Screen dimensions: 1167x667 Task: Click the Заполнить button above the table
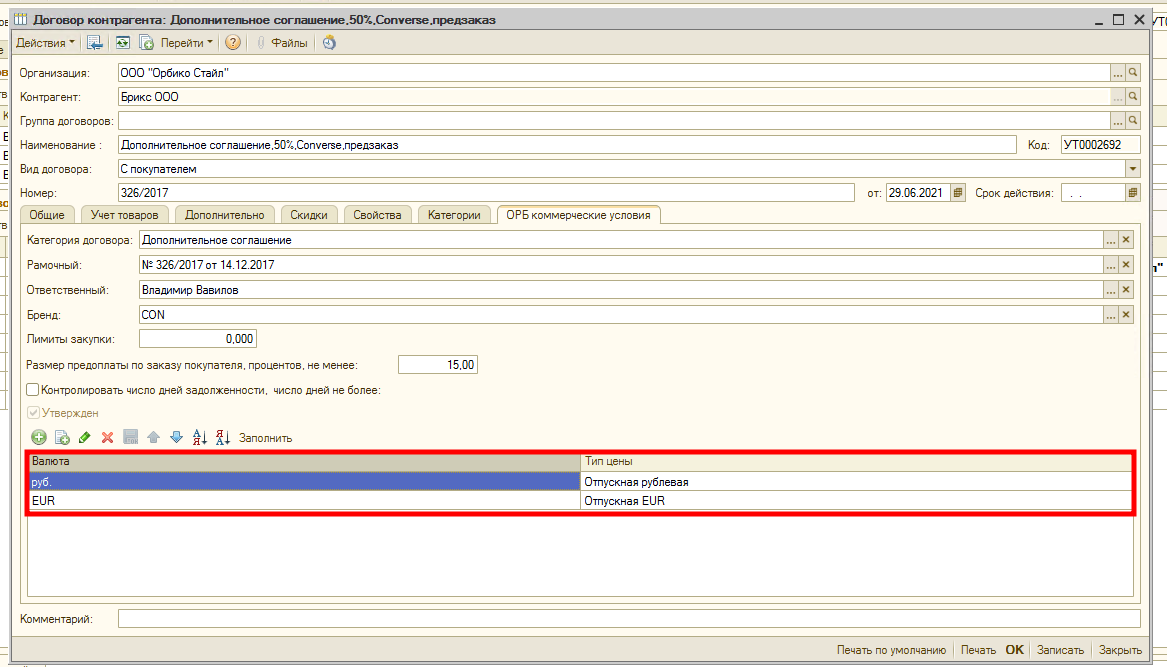(265, 437)
